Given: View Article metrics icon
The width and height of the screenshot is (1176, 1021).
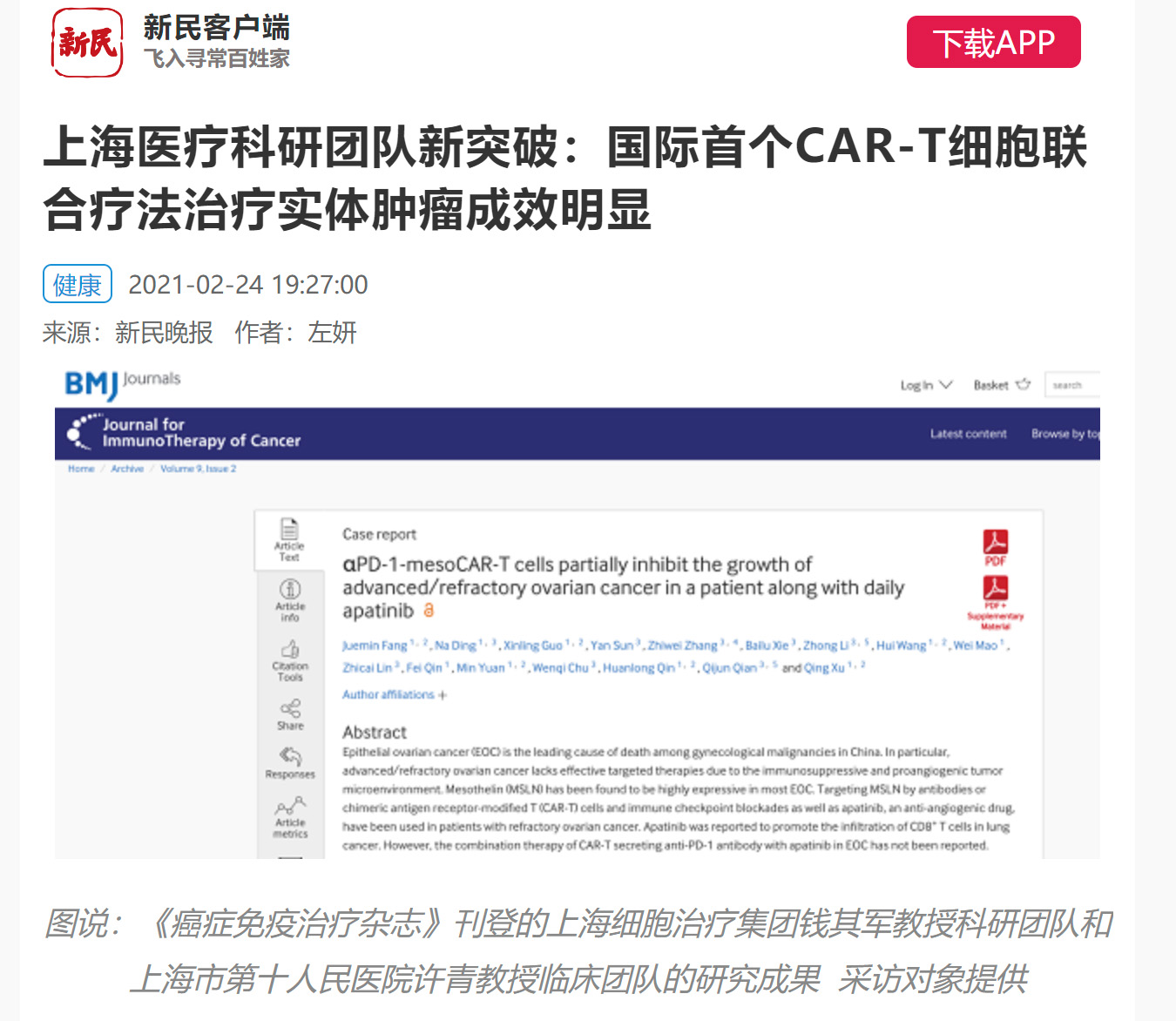Looking at the screenshot, I should pos(290,807).
